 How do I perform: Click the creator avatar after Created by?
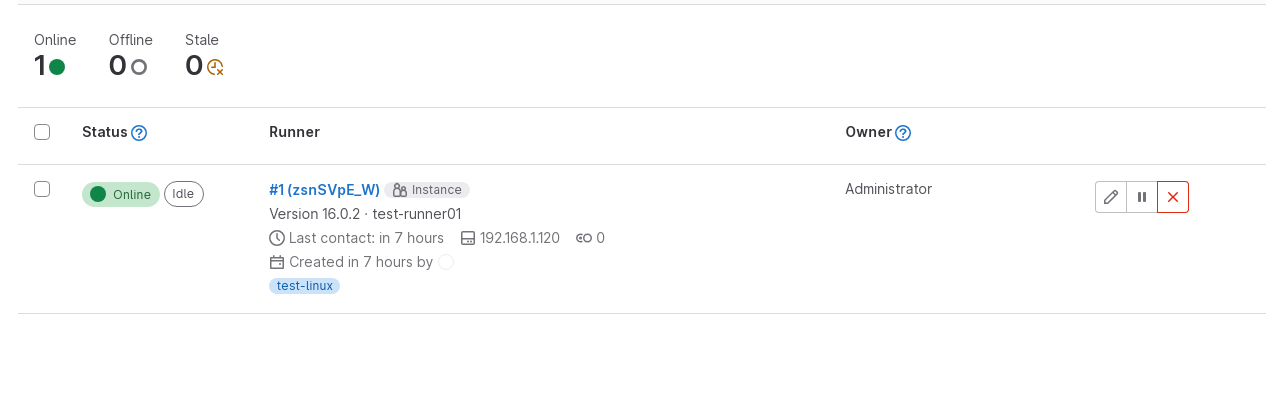click(x=446, y=262)
